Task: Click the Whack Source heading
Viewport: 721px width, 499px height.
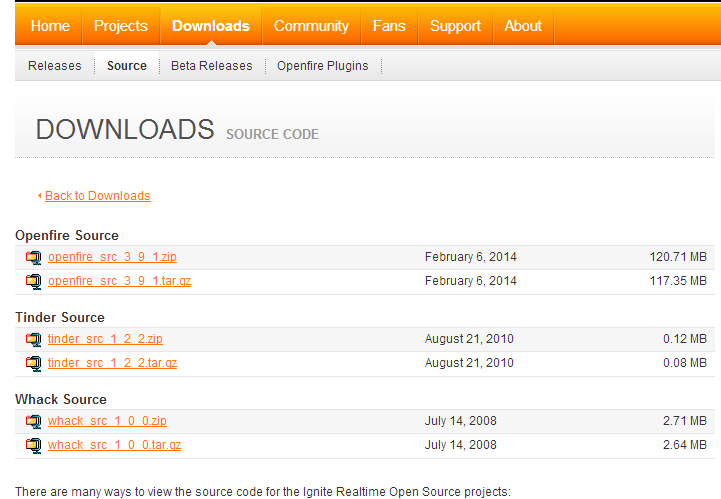Action: click(61, 399)
